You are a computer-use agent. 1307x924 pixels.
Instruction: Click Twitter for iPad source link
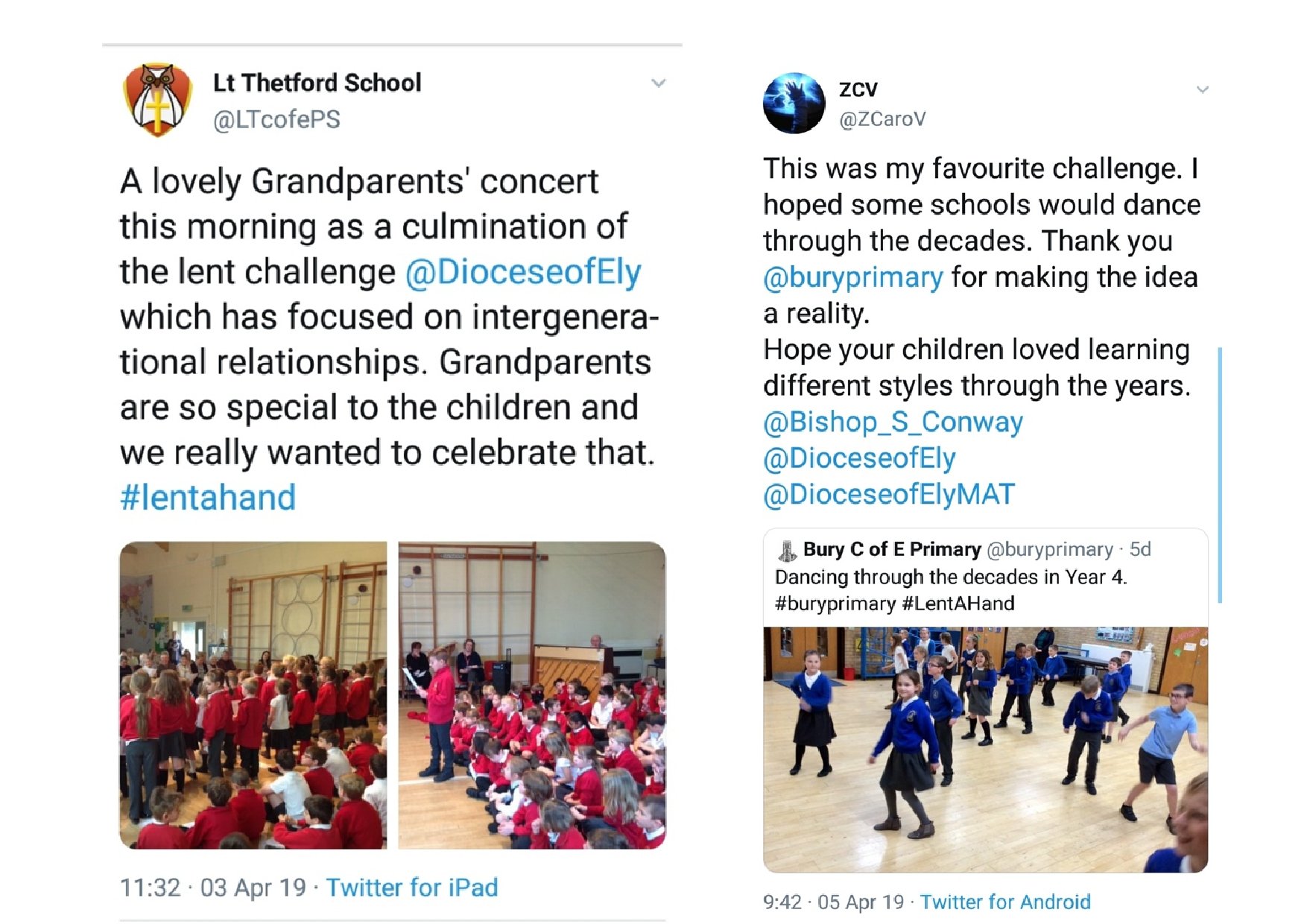(x=412, y=887)
